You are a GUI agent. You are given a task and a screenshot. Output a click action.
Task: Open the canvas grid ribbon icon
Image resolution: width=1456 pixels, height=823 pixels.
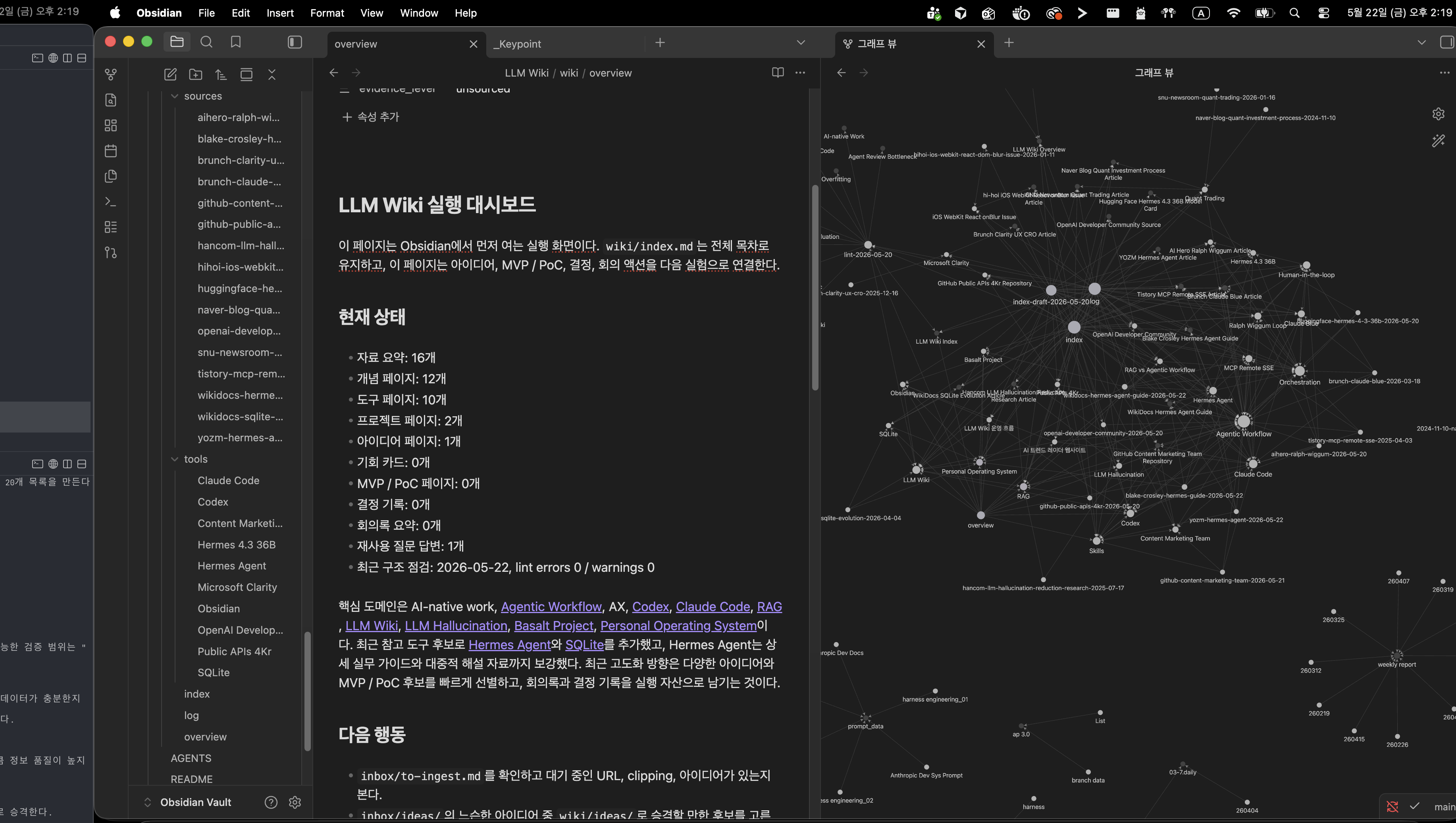(111, 125)
